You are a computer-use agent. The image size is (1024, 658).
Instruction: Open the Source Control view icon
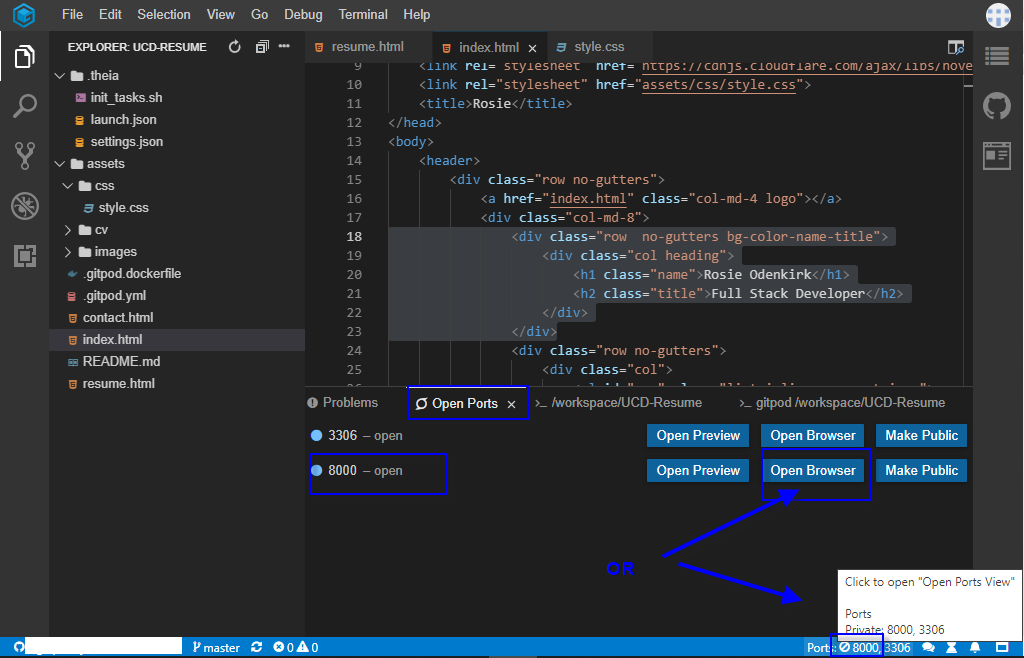pyautogui.click(x=24, y=156)
